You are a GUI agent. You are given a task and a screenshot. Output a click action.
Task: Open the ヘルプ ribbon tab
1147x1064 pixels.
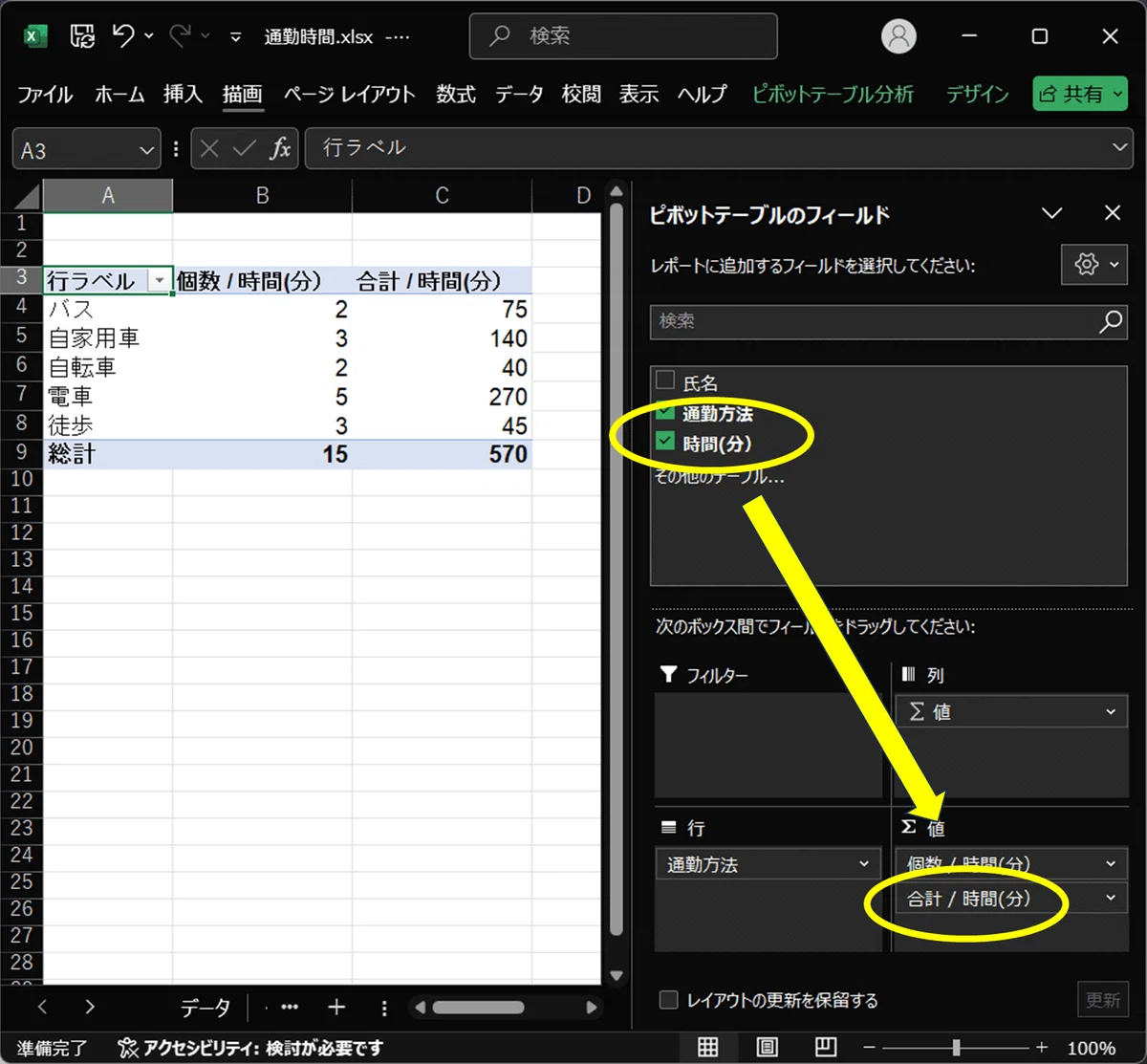(703, 94)
